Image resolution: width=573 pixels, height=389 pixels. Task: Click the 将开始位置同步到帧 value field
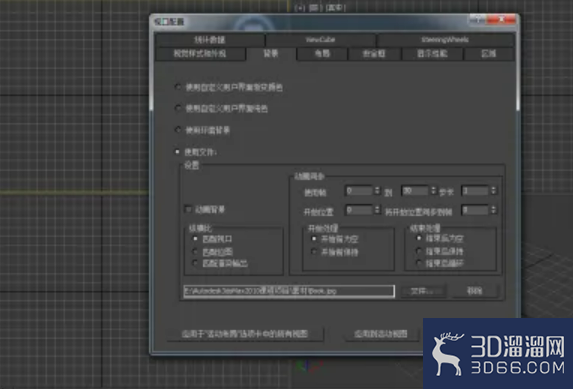475,210
